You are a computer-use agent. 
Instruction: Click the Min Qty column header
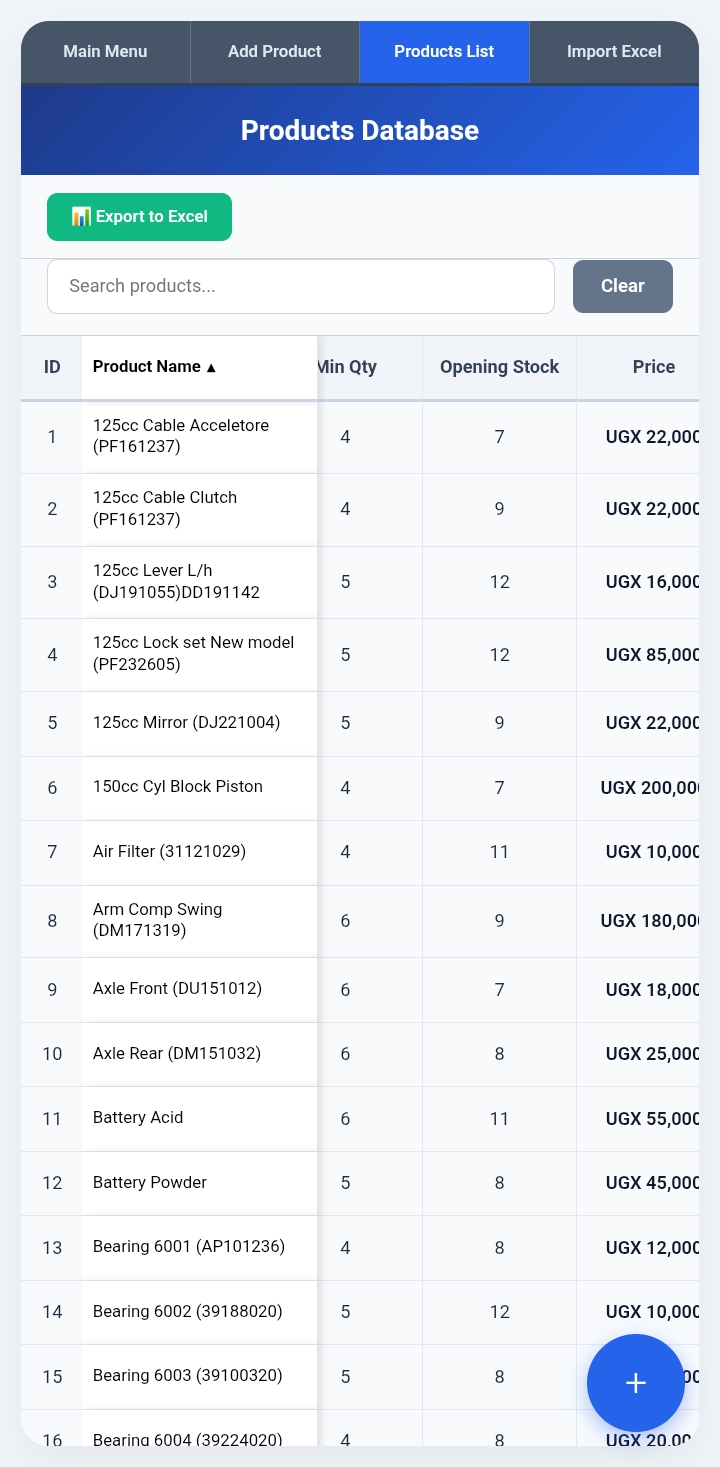click(346, 367)
